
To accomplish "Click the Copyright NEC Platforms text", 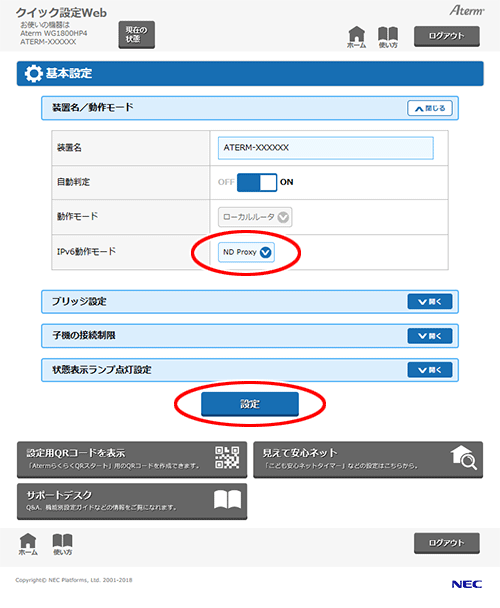I will coord(74,580).
